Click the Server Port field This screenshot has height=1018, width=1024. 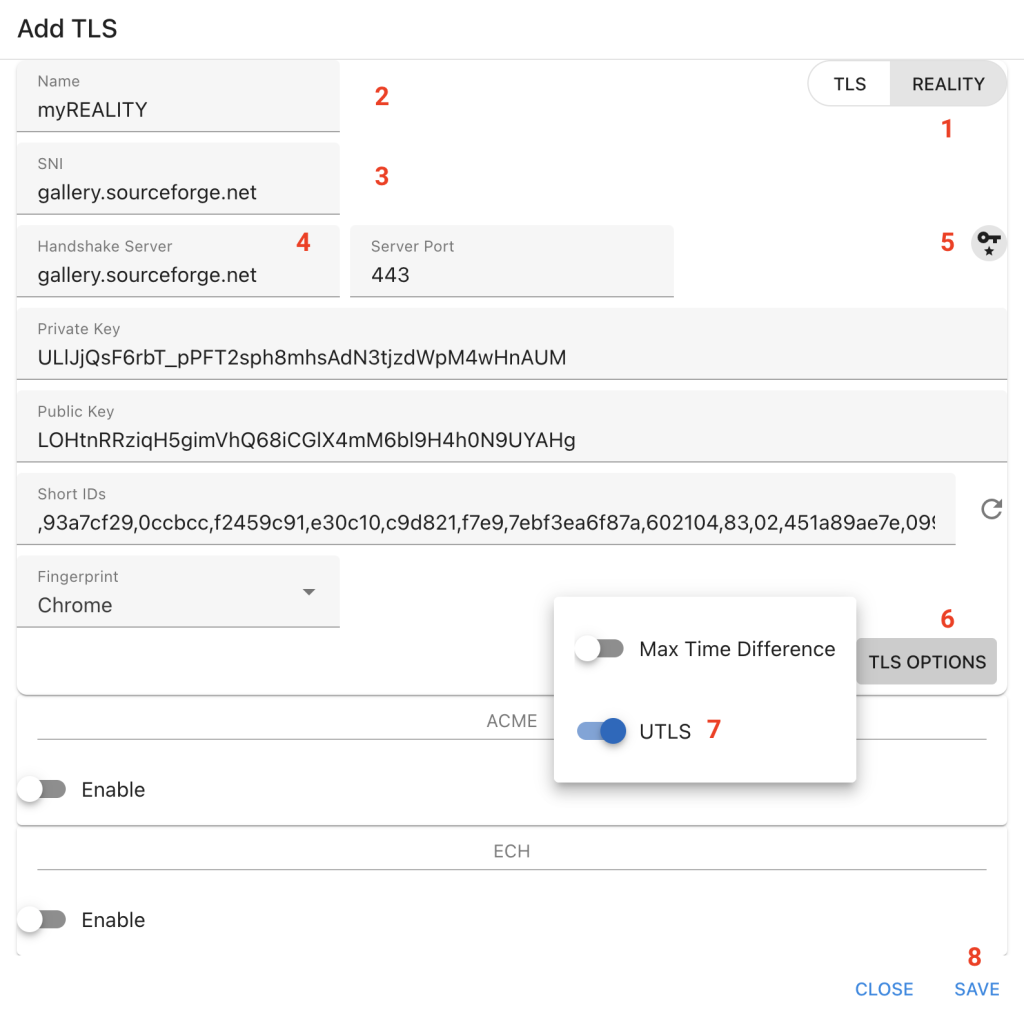(x=511, y=275)
